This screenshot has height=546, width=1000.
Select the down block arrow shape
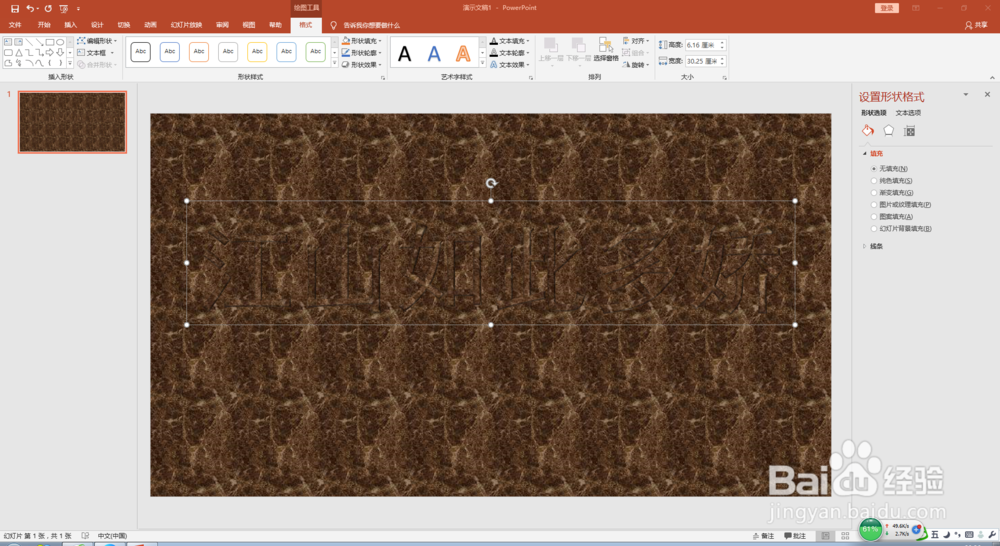60,52
